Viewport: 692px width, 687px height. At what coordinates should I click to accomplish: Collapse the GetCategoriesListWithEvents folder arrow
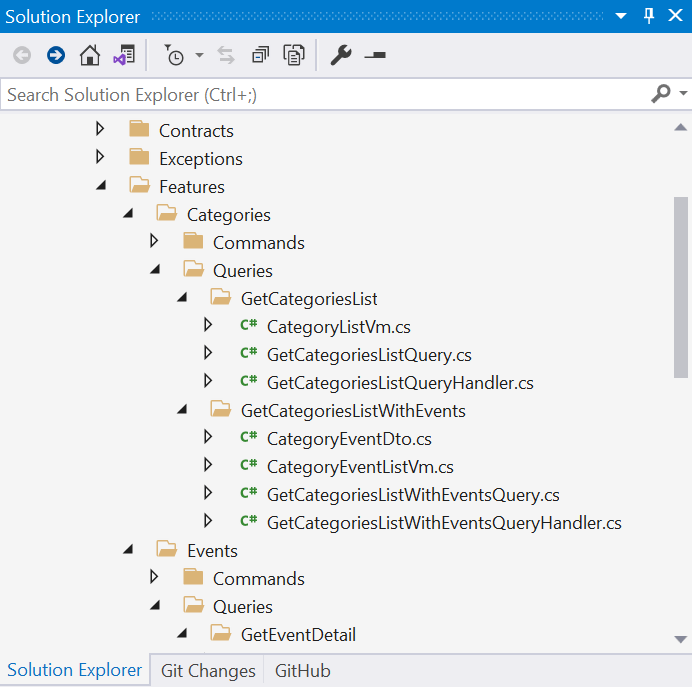[182, 409]
